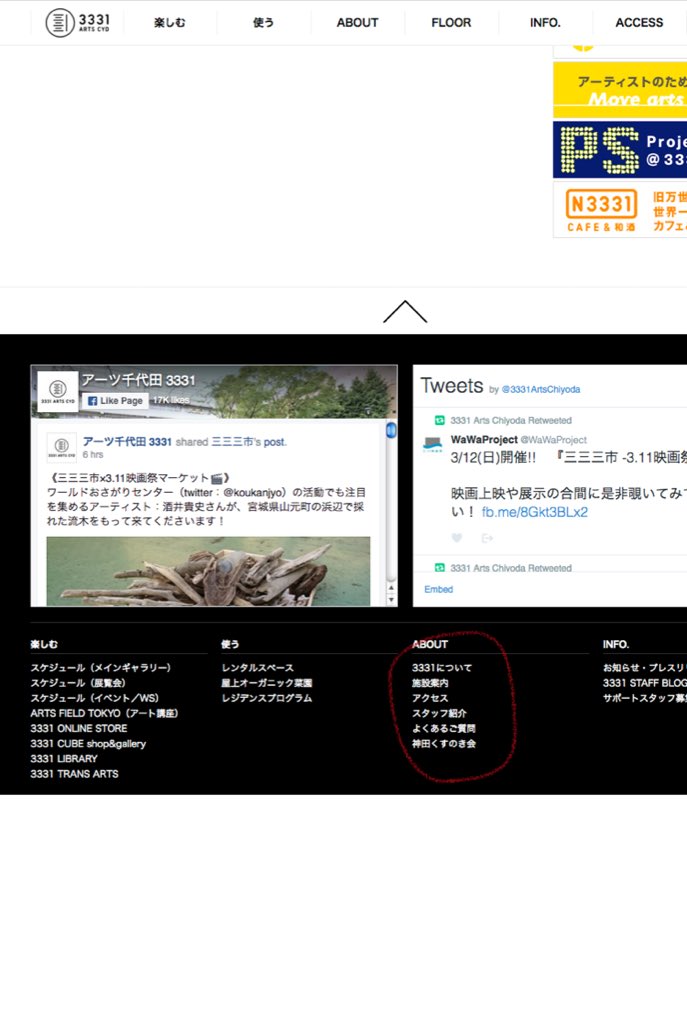Open the 使う navigation menu

[263, 23]
